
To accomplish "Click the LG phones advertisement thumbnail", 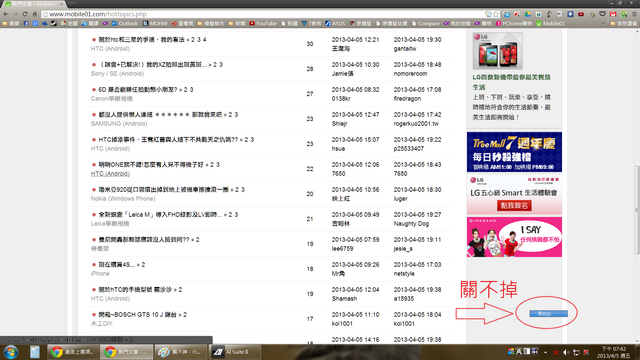I will tap(498, 51).
